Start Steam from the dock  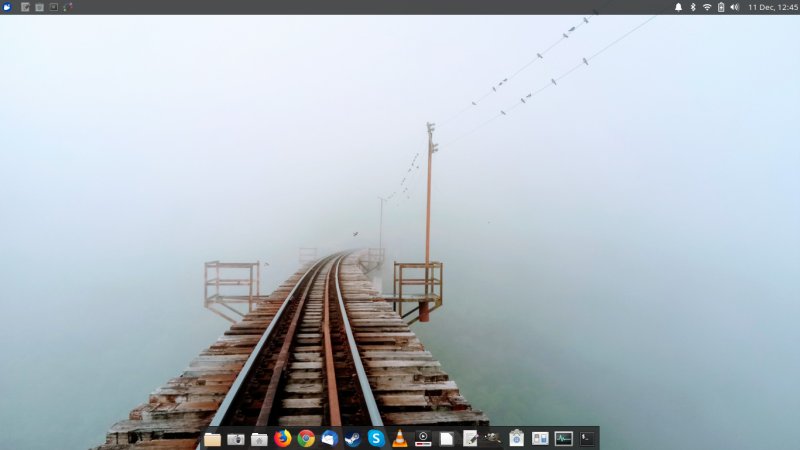(x=352, y=438)
